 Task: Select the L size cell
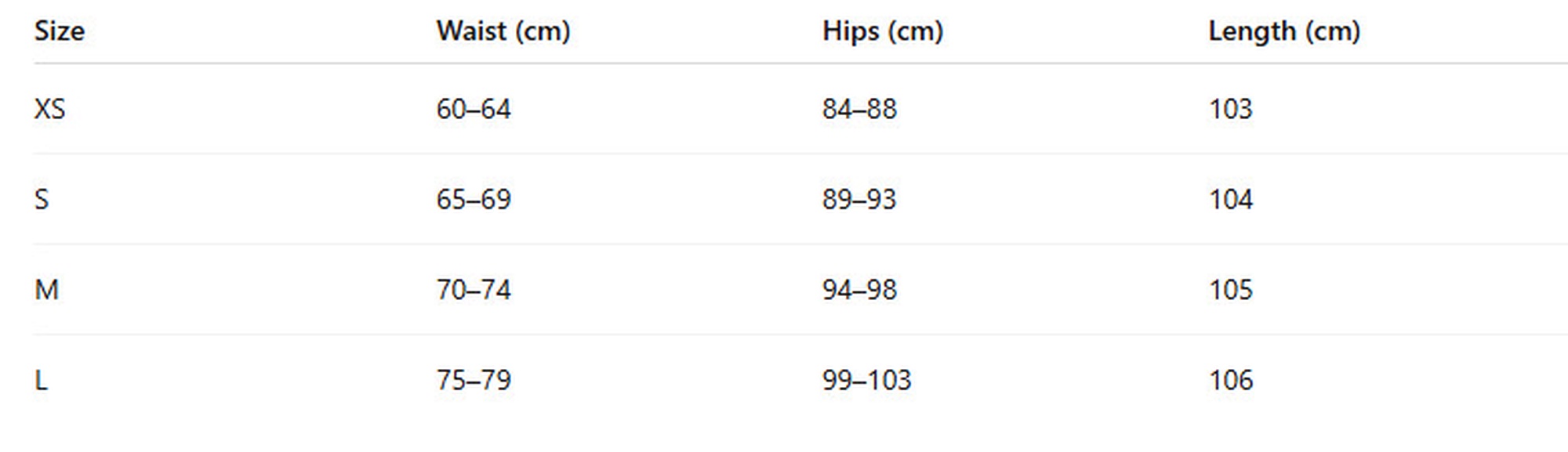click(x=42, y=381)
